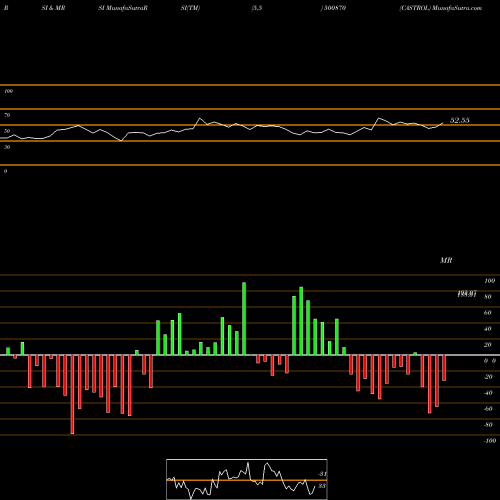500x500 pixels.
Task: Click the longest red MR histogram bar
Action: click(72, 394)
